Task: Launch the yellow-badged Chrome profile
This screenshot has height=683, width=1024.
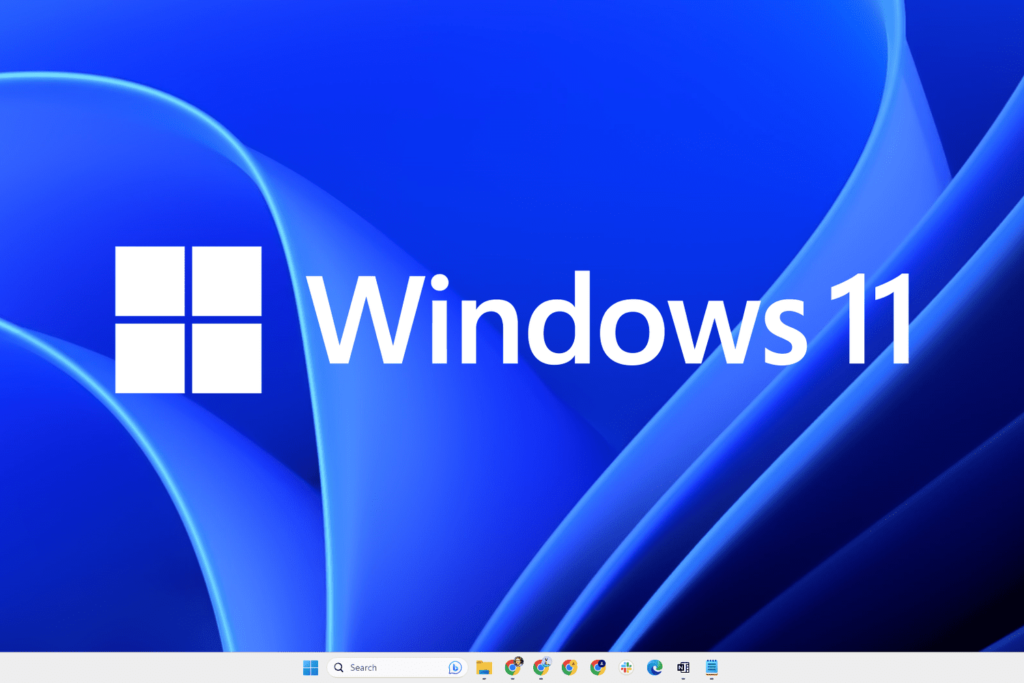Action: (570, 666)
